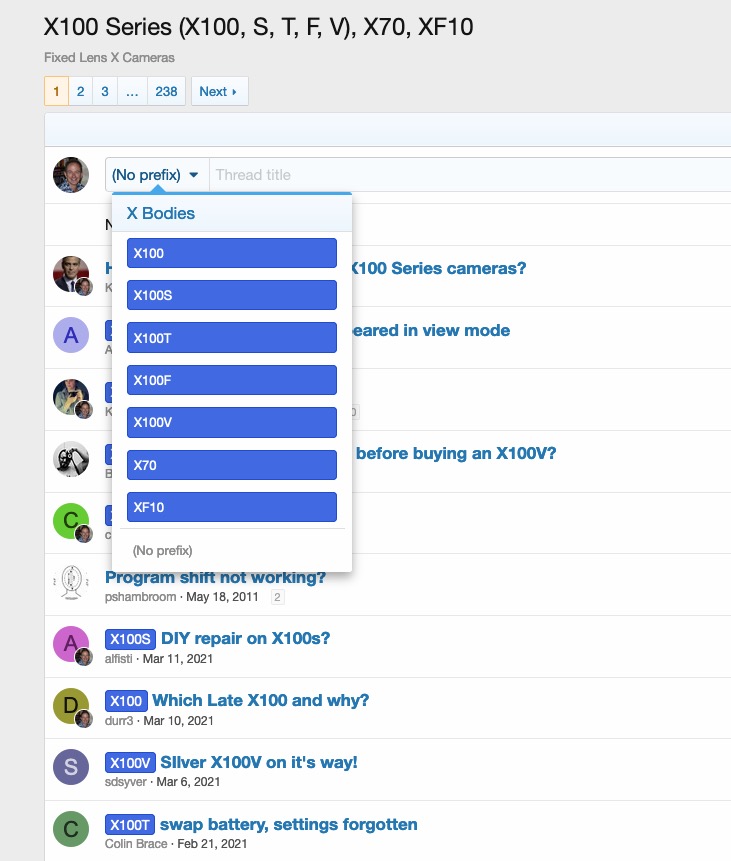Click sdsyver's purple S avatar
Image resolution: width=731 pixels, height=861 pixels.
pyautogui.click(x=71, y=767)
